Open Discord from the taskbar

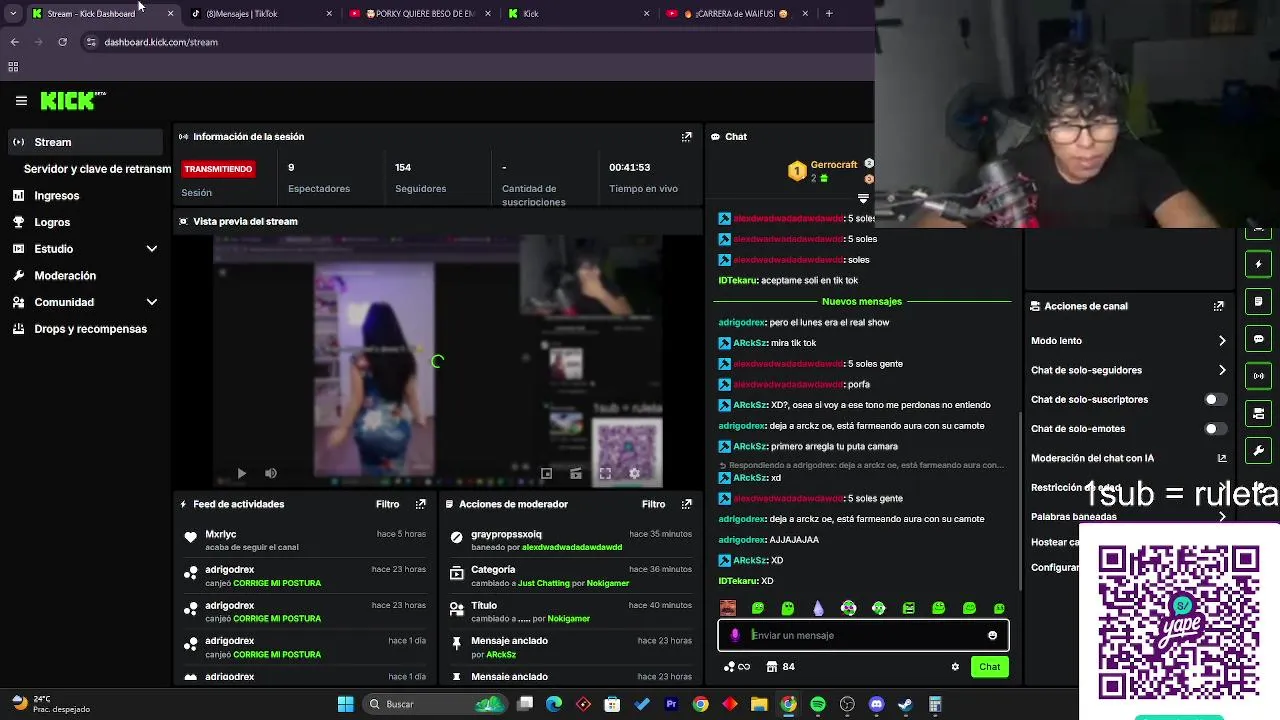click(x=876, y=704)
